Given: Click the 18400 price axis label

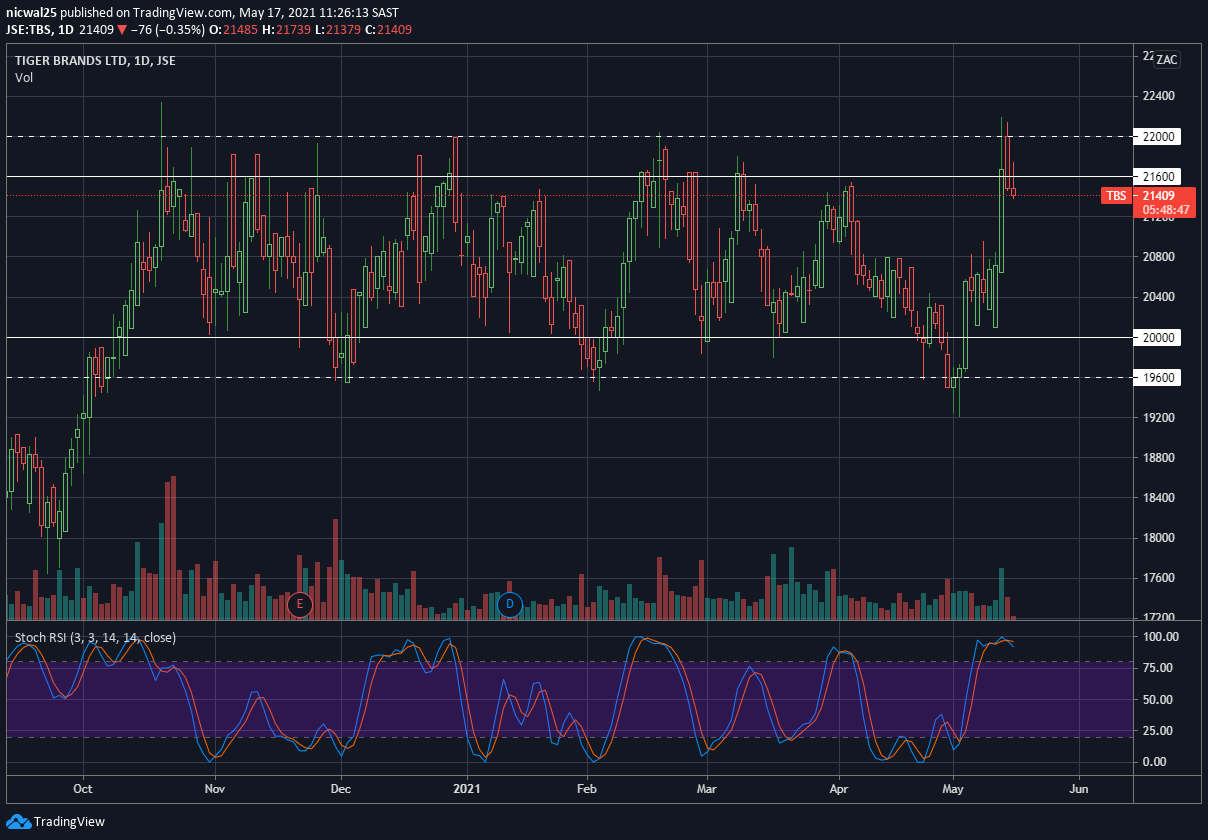Looking at the screenshot, I should pos(1157,498).
